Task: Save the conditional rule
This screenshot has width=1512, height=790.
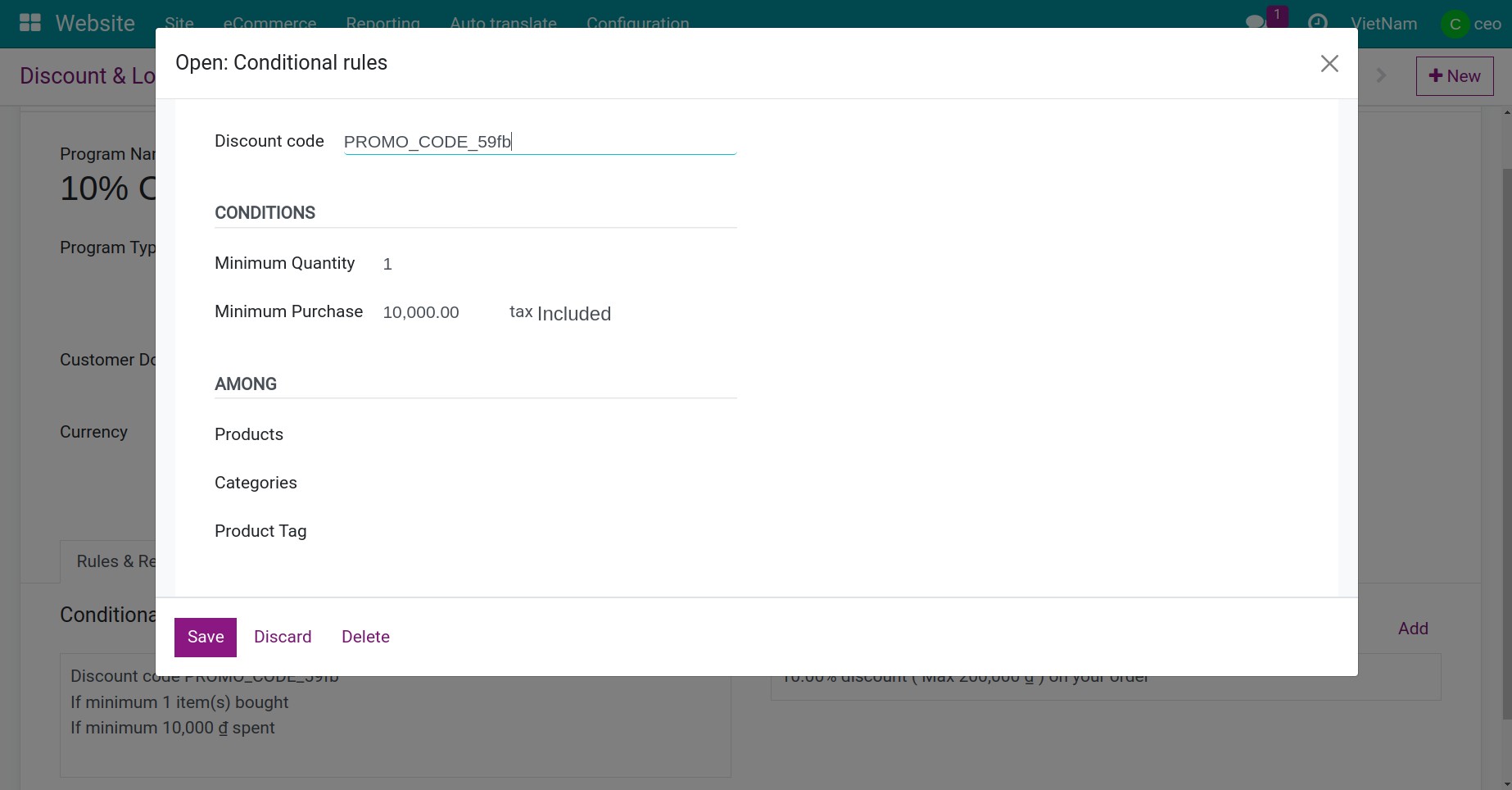Action: coord(206,637)
